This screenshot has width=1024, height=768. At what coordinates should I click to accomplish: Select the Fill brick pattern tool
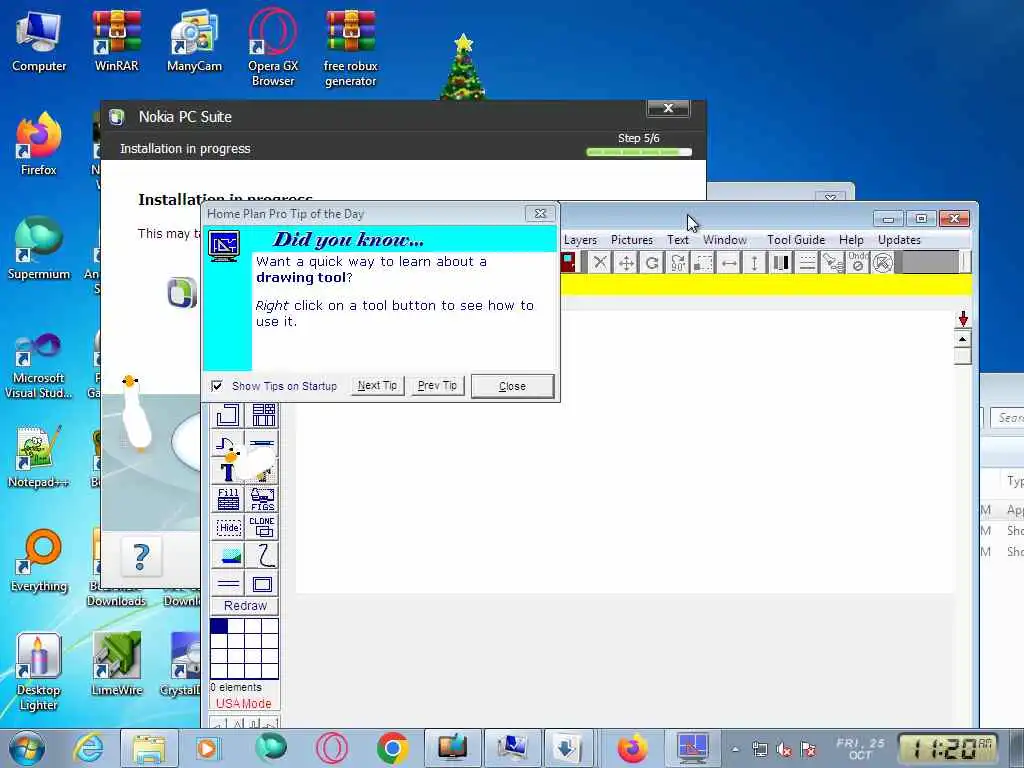(228, 499)
